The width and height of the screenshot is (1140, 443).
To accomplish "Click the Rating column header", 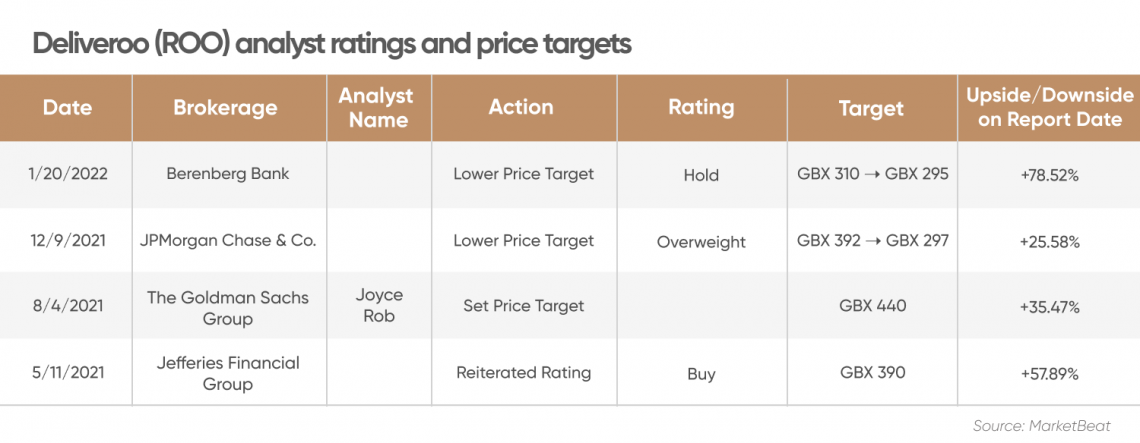I will 701,108.
